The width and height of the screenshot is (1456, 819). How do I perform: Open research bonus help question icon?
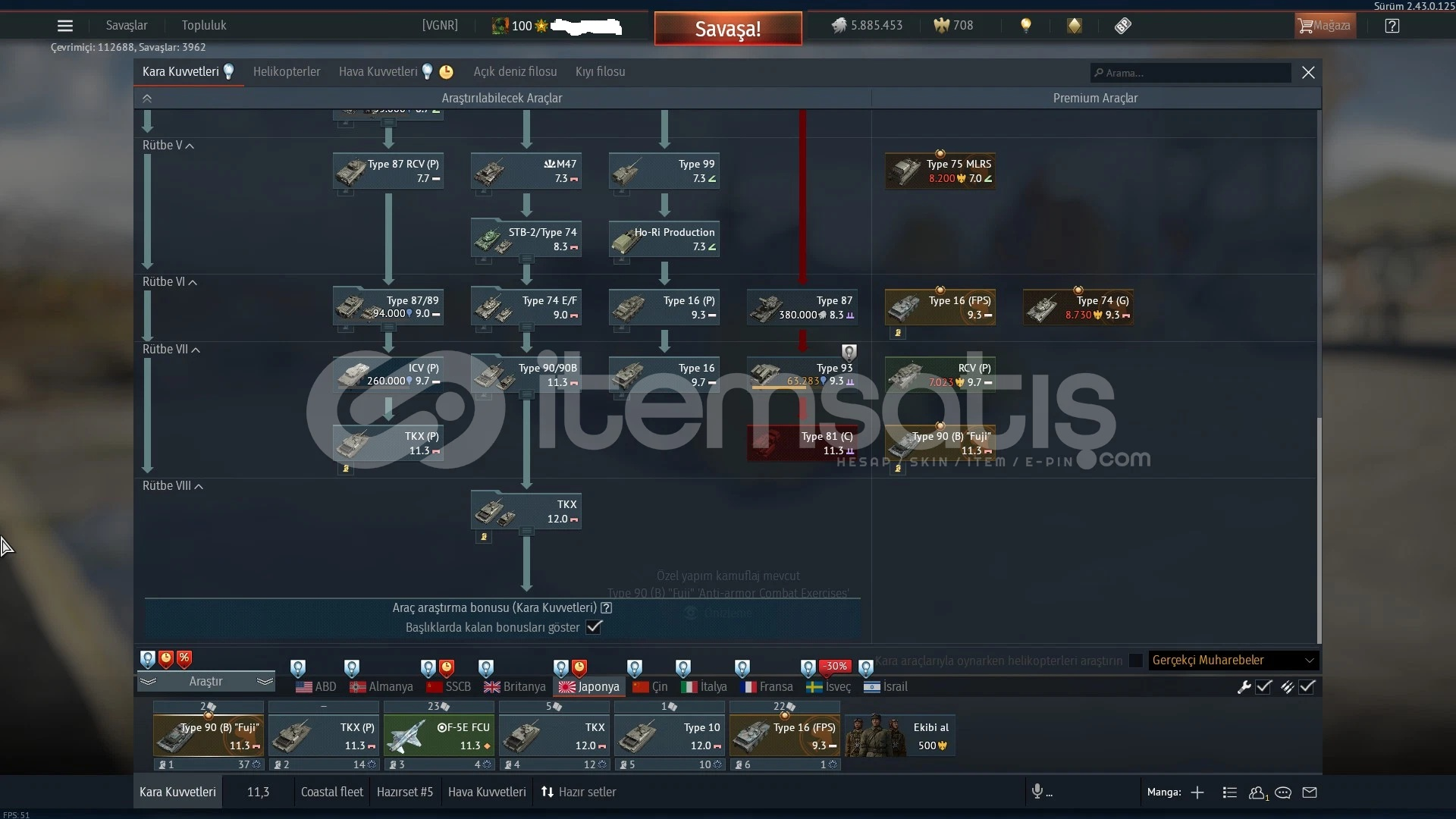607,608
